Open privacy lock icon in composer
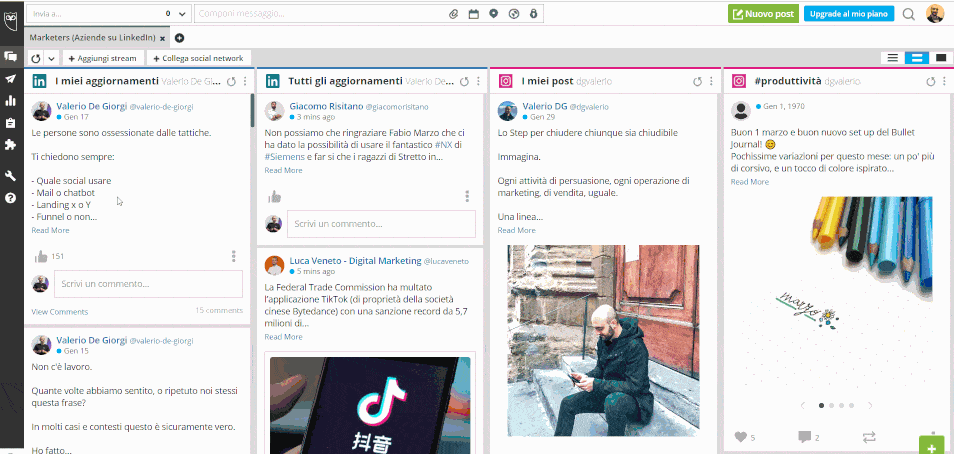Screen dimensions: 954x454 534,14
